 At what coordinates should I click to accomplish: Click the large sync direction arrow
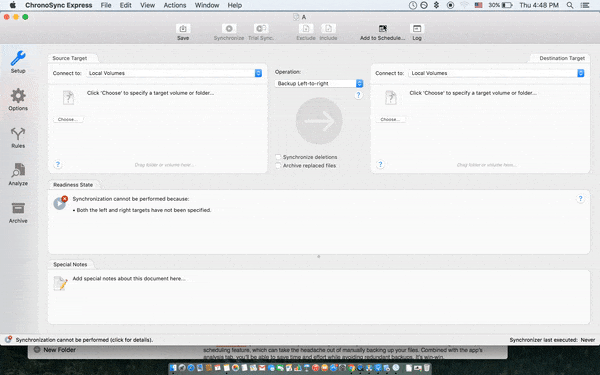pyautogui.click(x=319, y=121)
